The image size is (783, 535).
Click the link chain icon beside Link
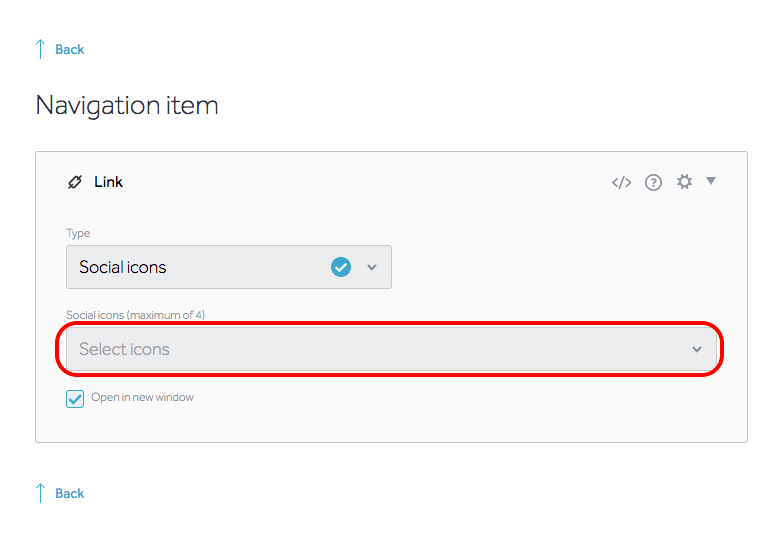(75, 182)
